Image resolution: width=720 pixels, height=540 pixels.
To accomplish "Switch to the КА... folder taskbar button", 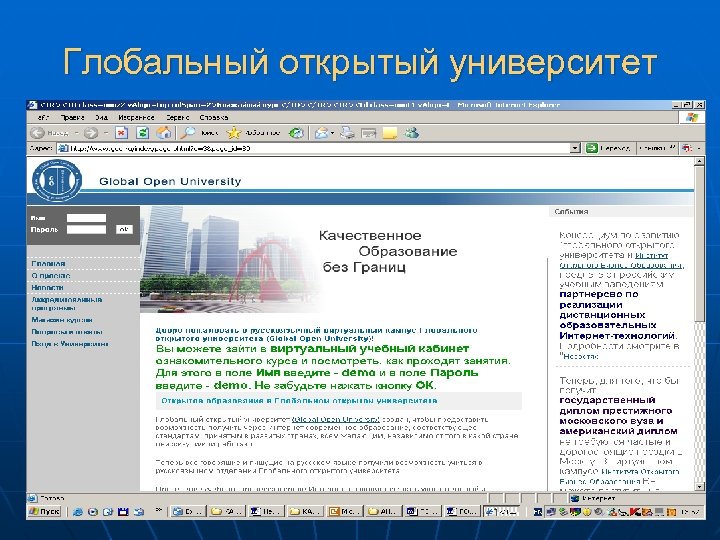I will click(x=306, y=512).
